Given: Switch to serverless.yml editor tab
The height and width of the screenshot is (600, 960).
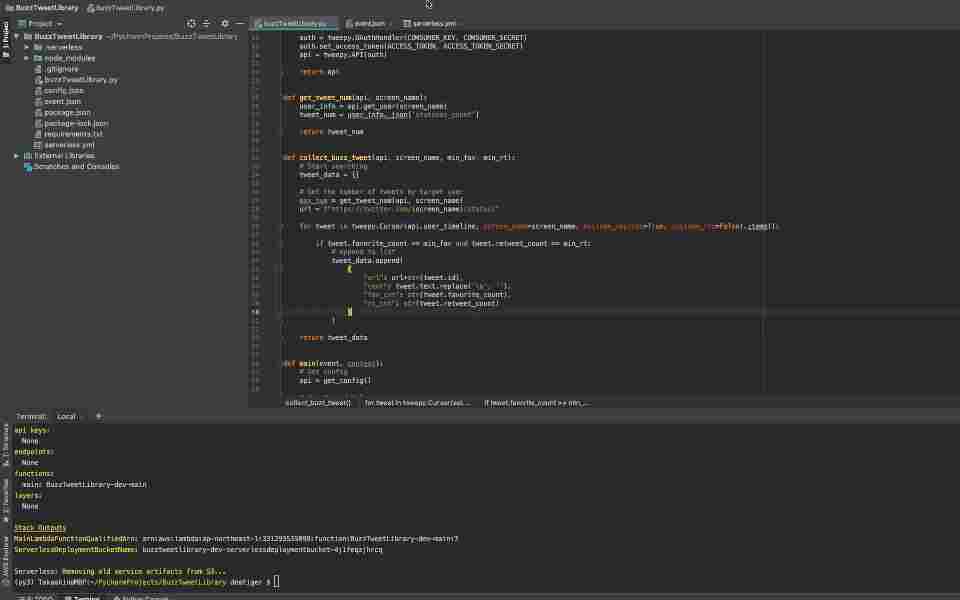Looking at the screenshot, I should (430, 23).
